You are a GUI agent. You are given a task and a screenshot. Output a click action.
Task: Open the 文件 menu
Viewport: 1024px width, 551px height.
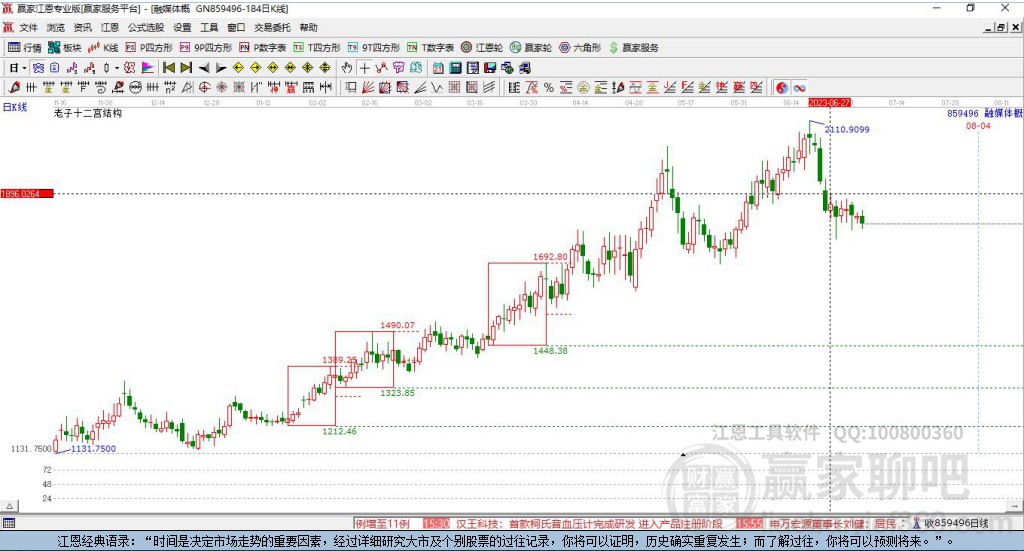coord(29,27)
